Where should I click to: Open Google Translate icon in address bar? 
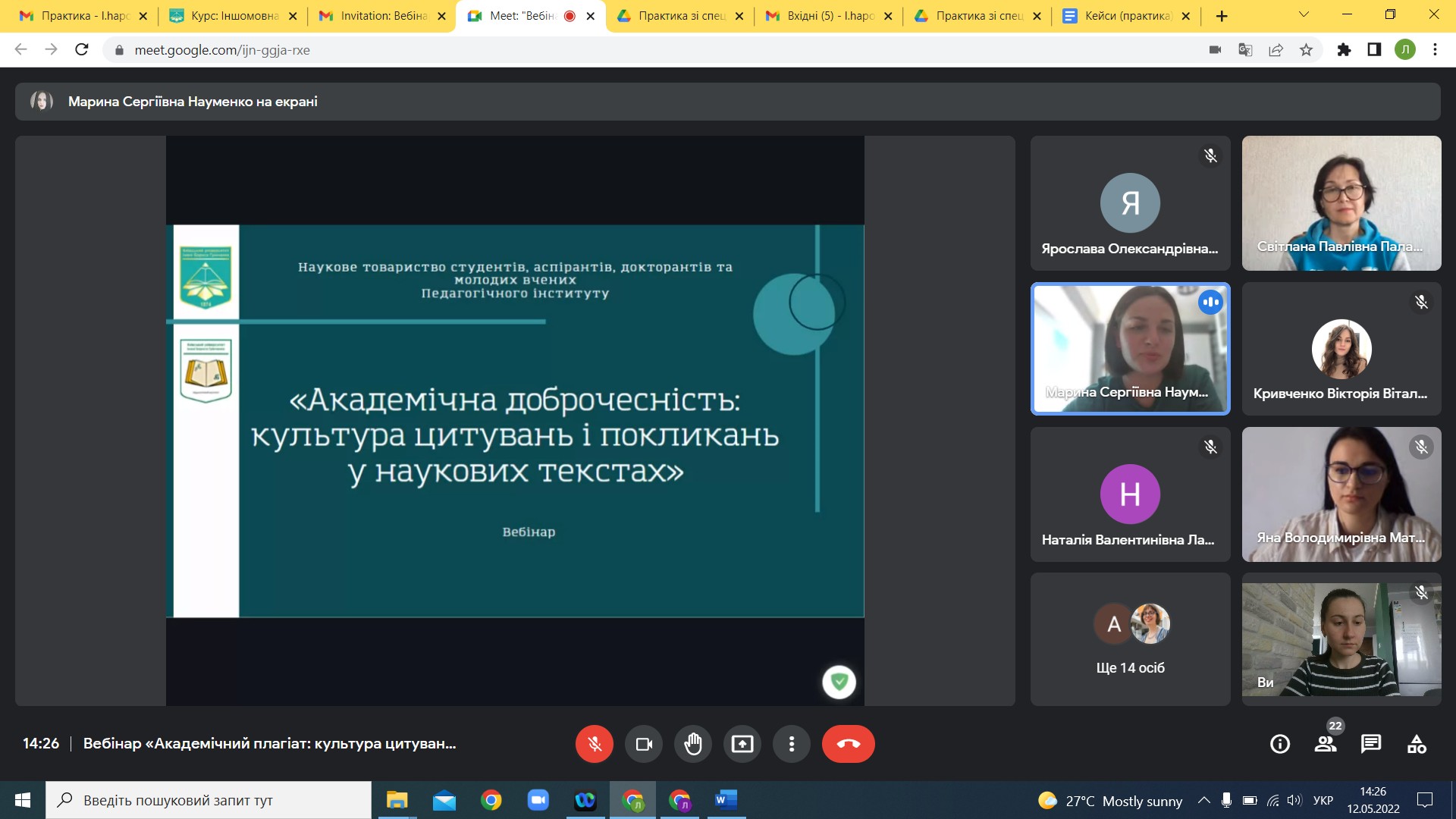1245,49
